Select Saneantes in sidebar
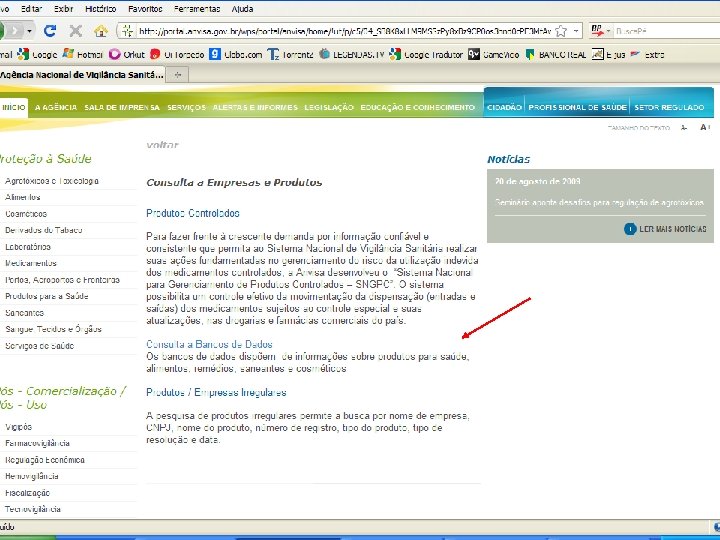Screen dimensions: 720x540 [x=24, y=313]
